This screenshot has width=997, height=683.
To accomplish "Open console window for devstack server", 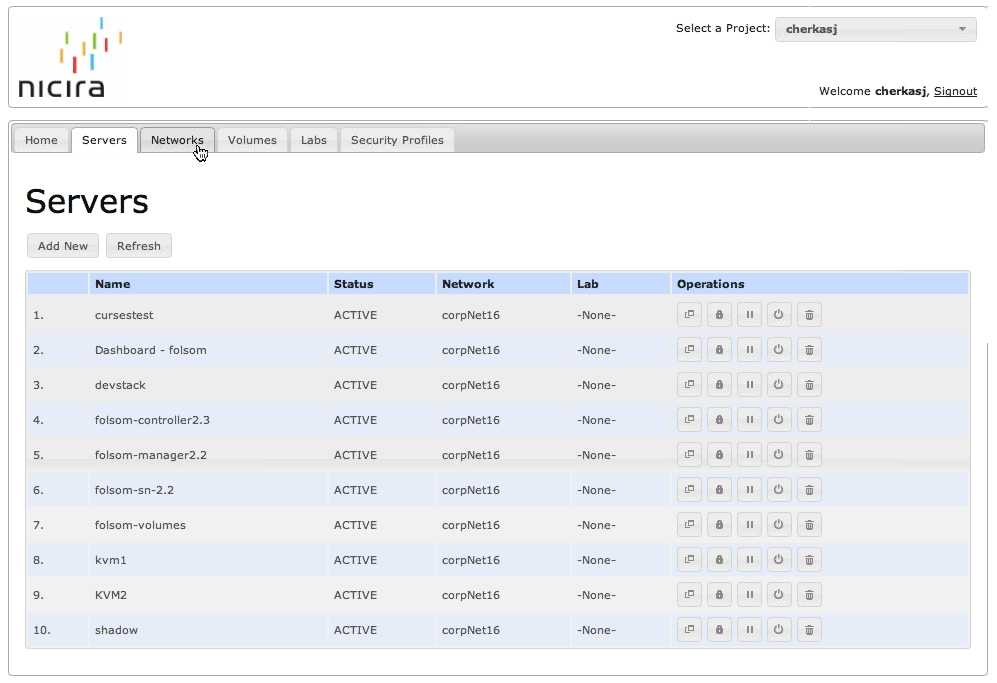I will (x=689, y=385).
